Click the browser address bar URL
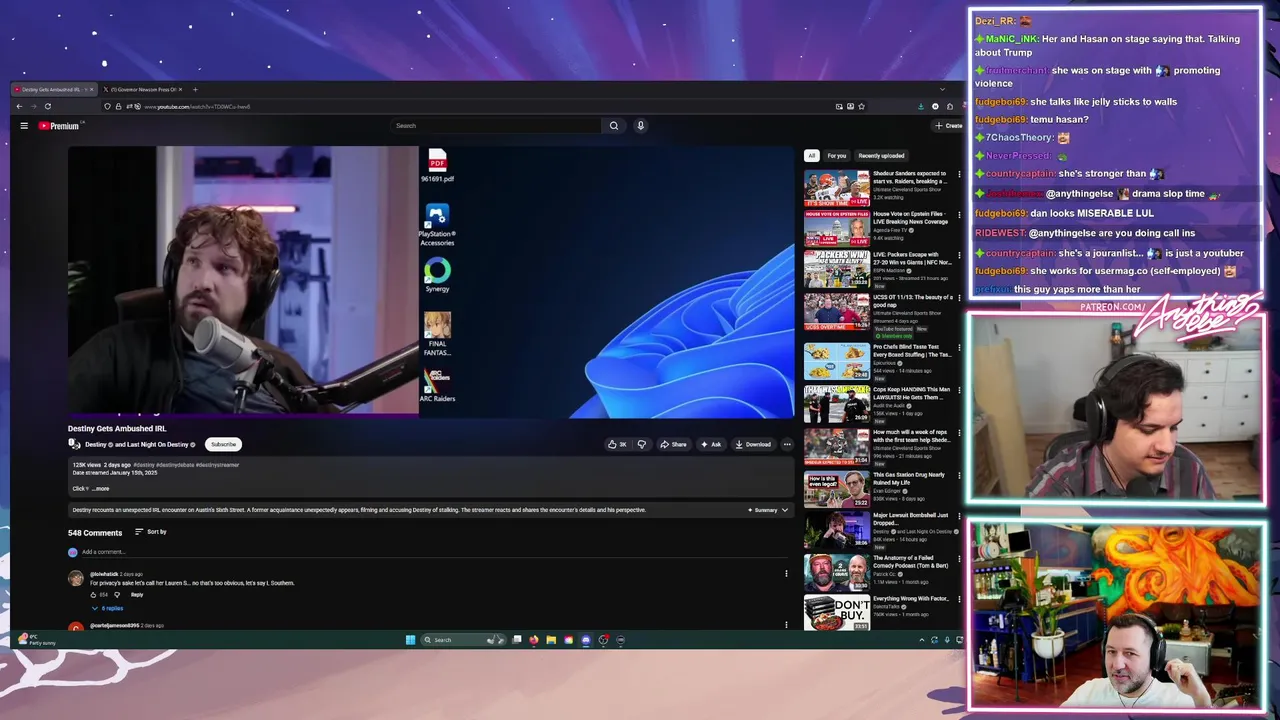 [197, 106]
